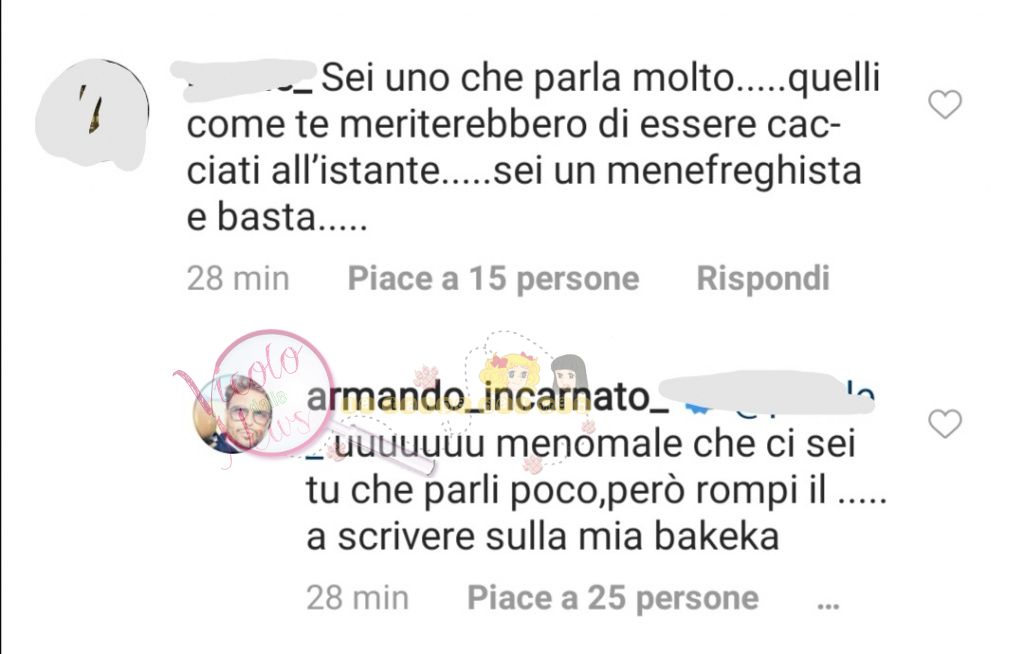Screen dimensions: 1024x654
Task: Open the first commenter's blurred username
Action: click(x=244, y=80)
